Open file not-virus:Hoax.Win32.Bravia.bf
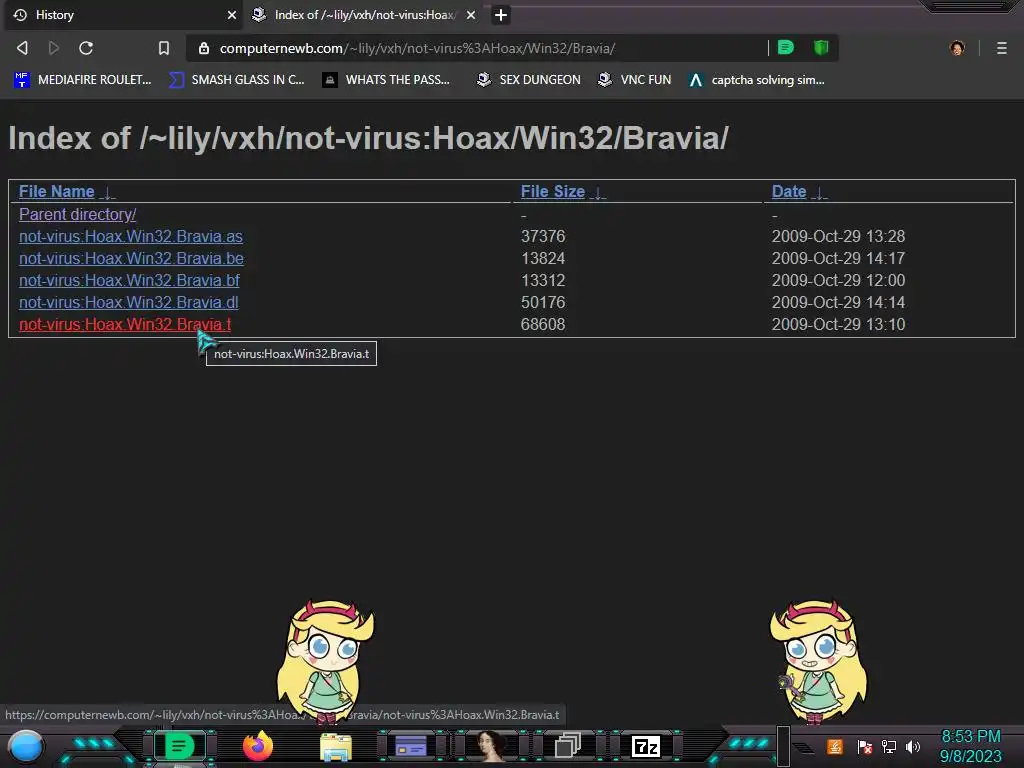Image resolution: width=1024 pixels, height=768 pixels. pos(129,280)
